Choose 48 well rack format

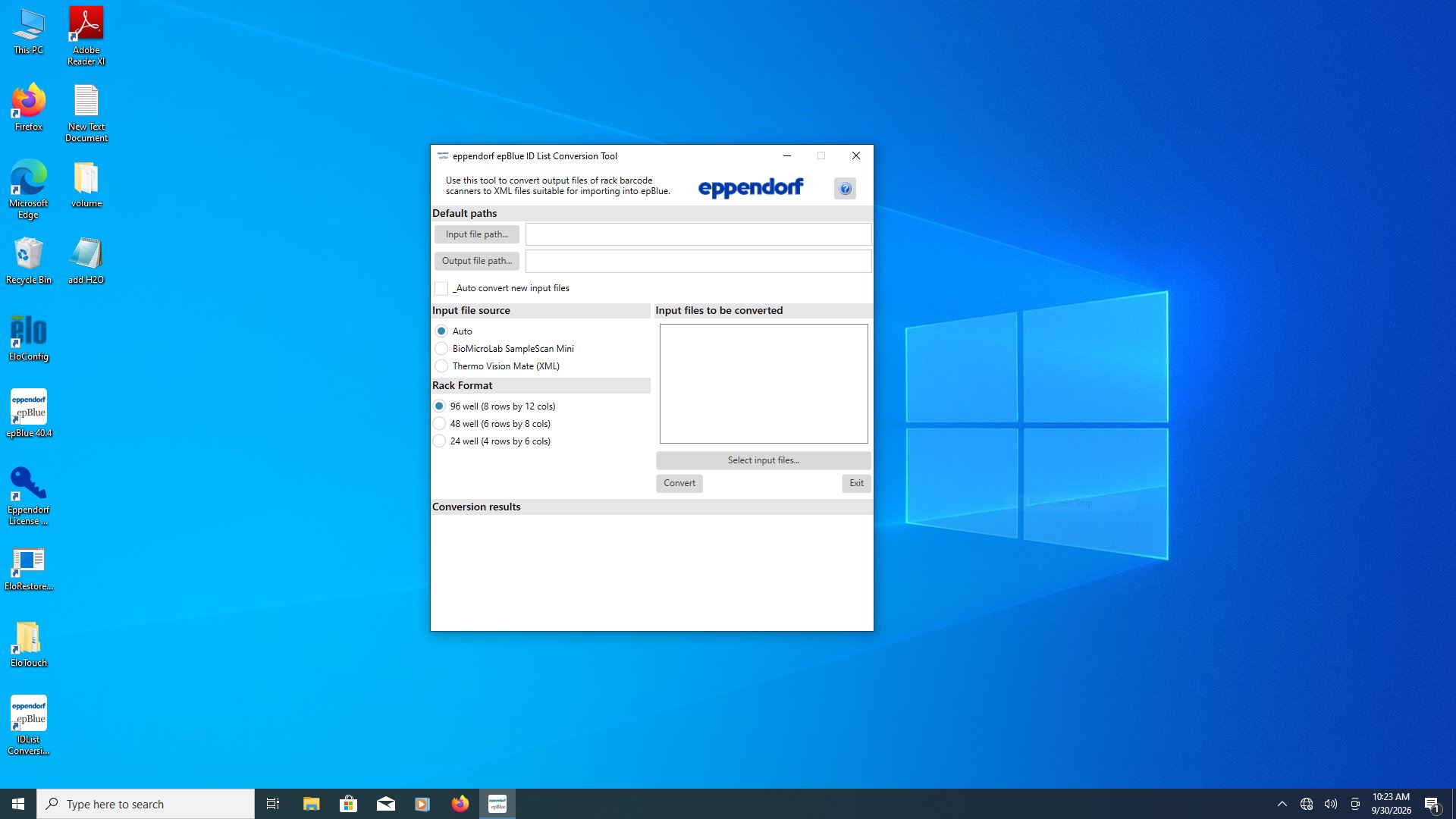point(439,424)
